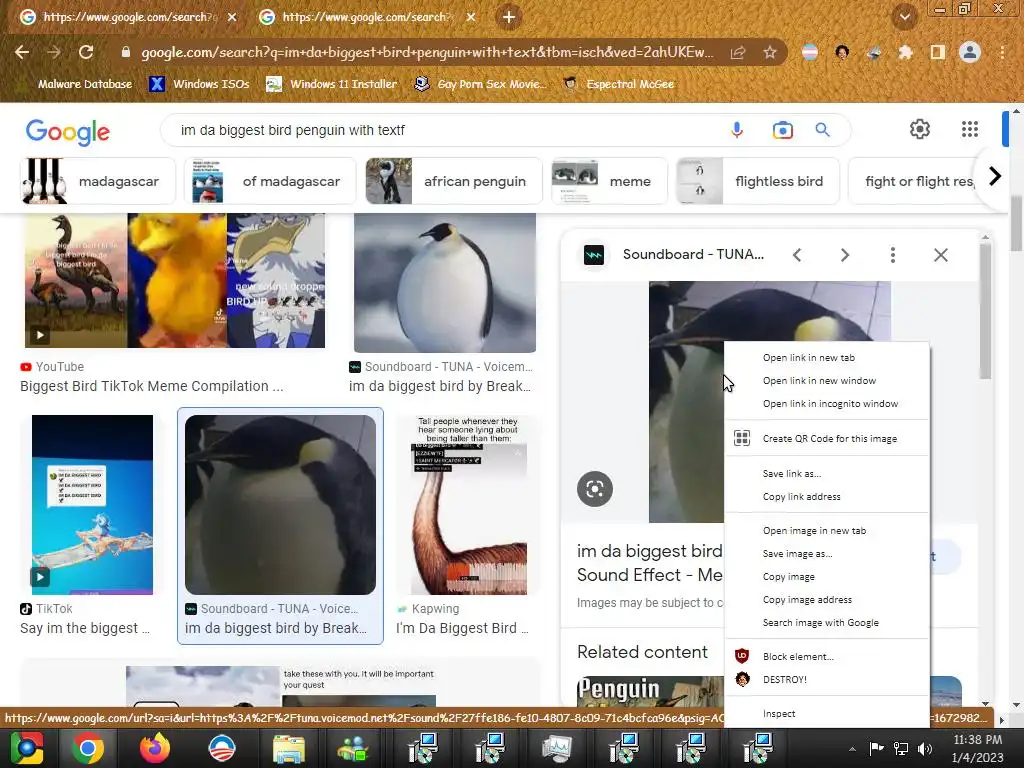Show previous image in preview panel
The width and height of the screenshot is (1024, 768).
797,255
